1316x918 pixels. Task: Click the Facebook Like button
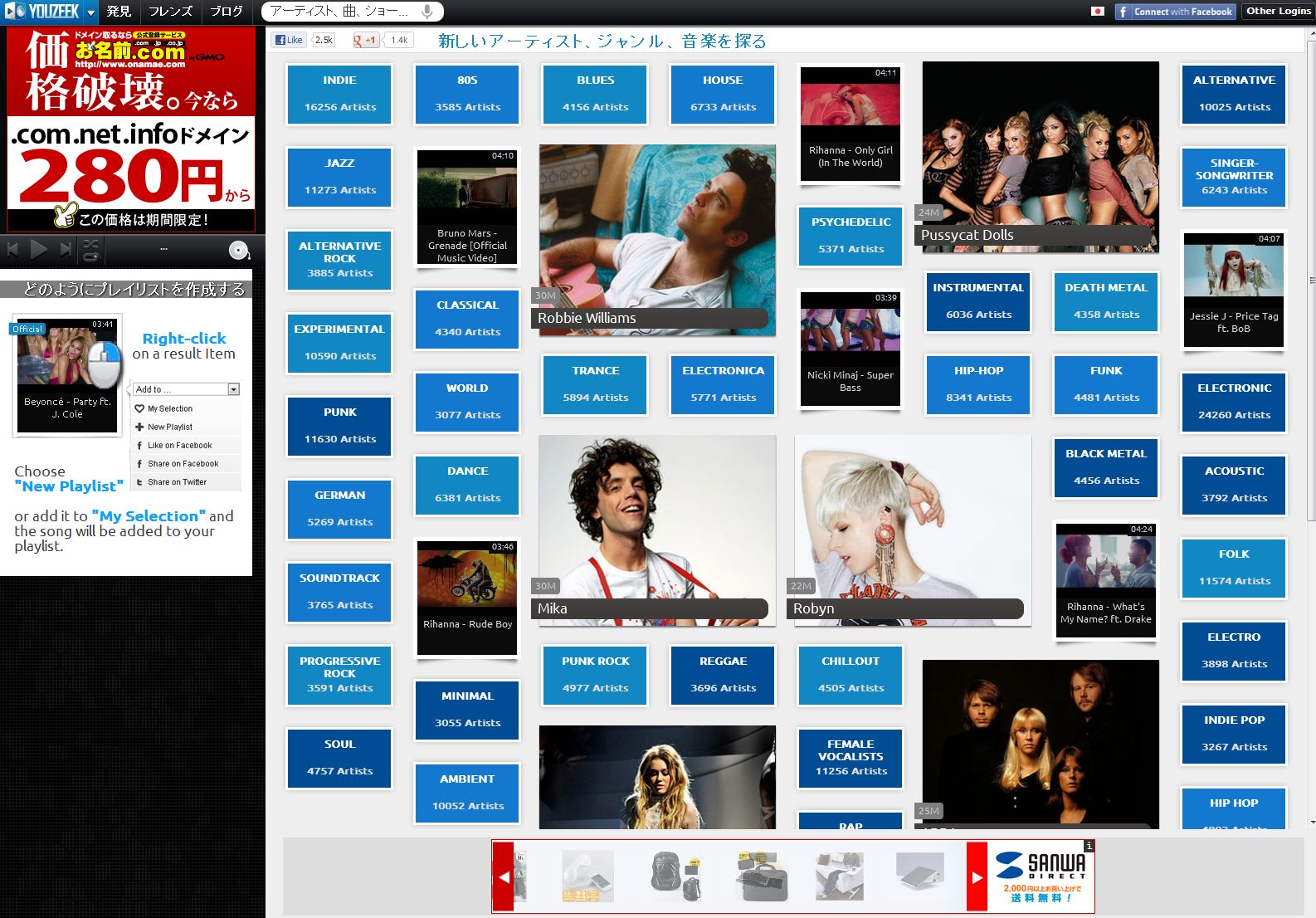(289, 40)
